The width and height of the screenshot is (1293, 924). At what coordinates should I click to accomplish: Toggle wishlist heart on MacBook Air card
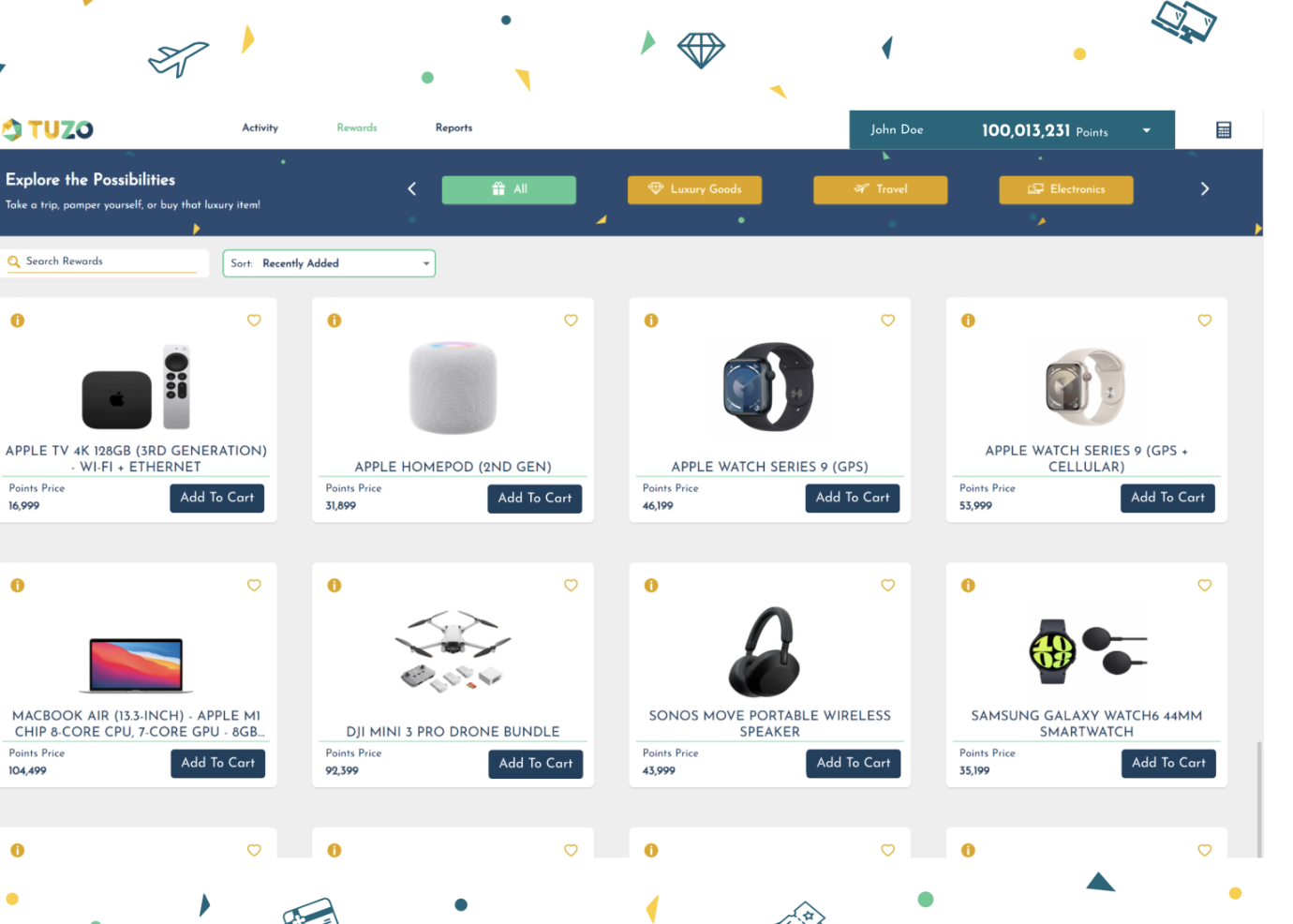point(254,586)
